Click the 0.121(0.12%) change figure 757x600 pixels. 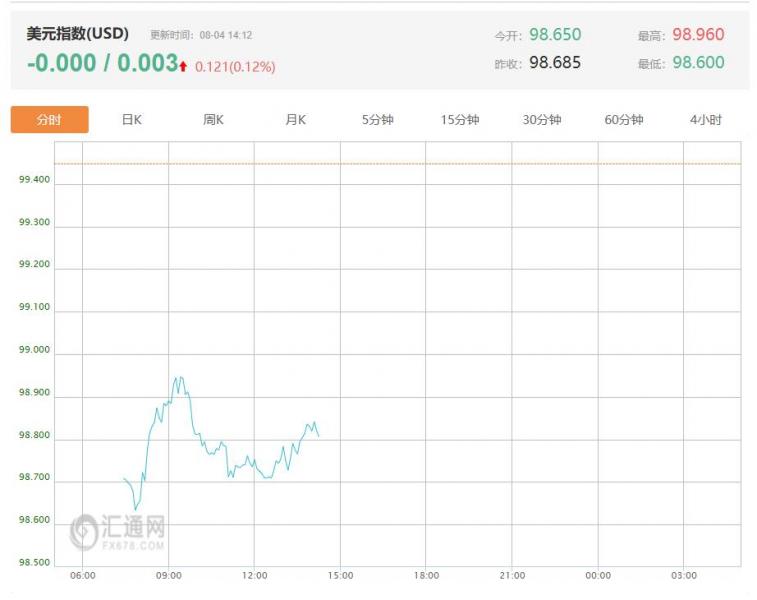[235, 67]
